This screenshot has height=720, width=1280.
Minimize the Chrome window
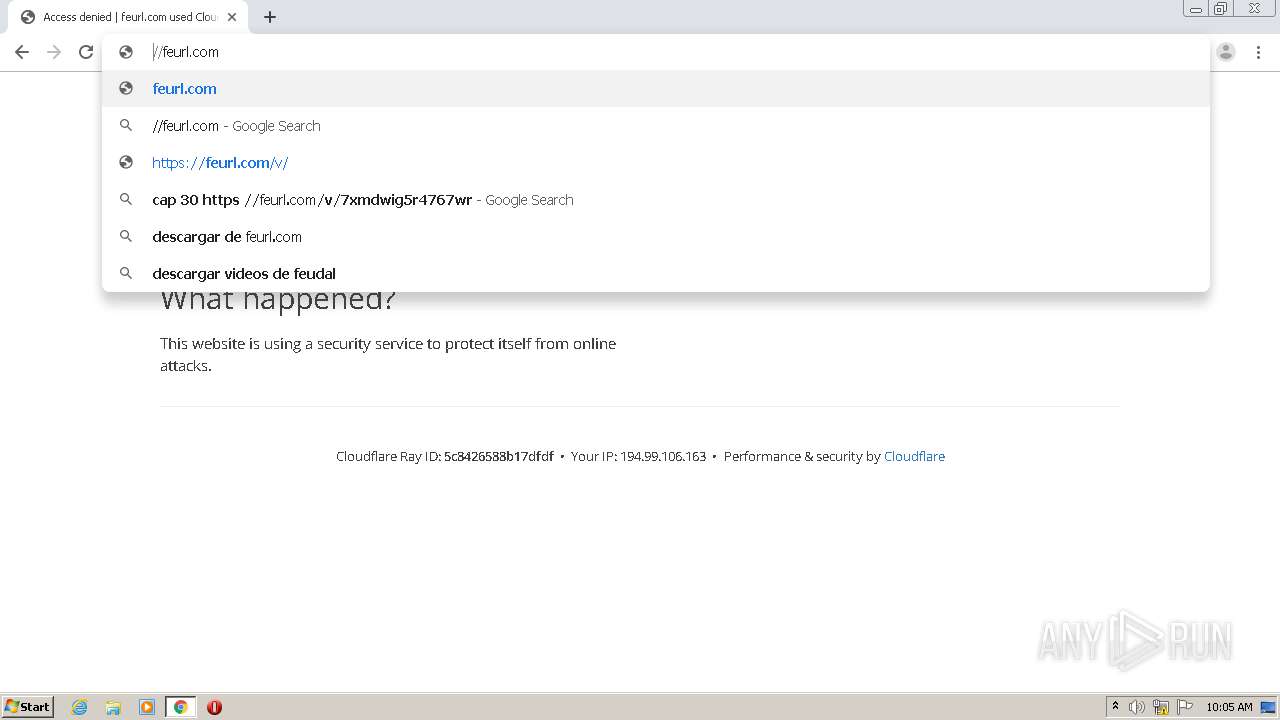pyautogui.click(x=1196, y=9)
